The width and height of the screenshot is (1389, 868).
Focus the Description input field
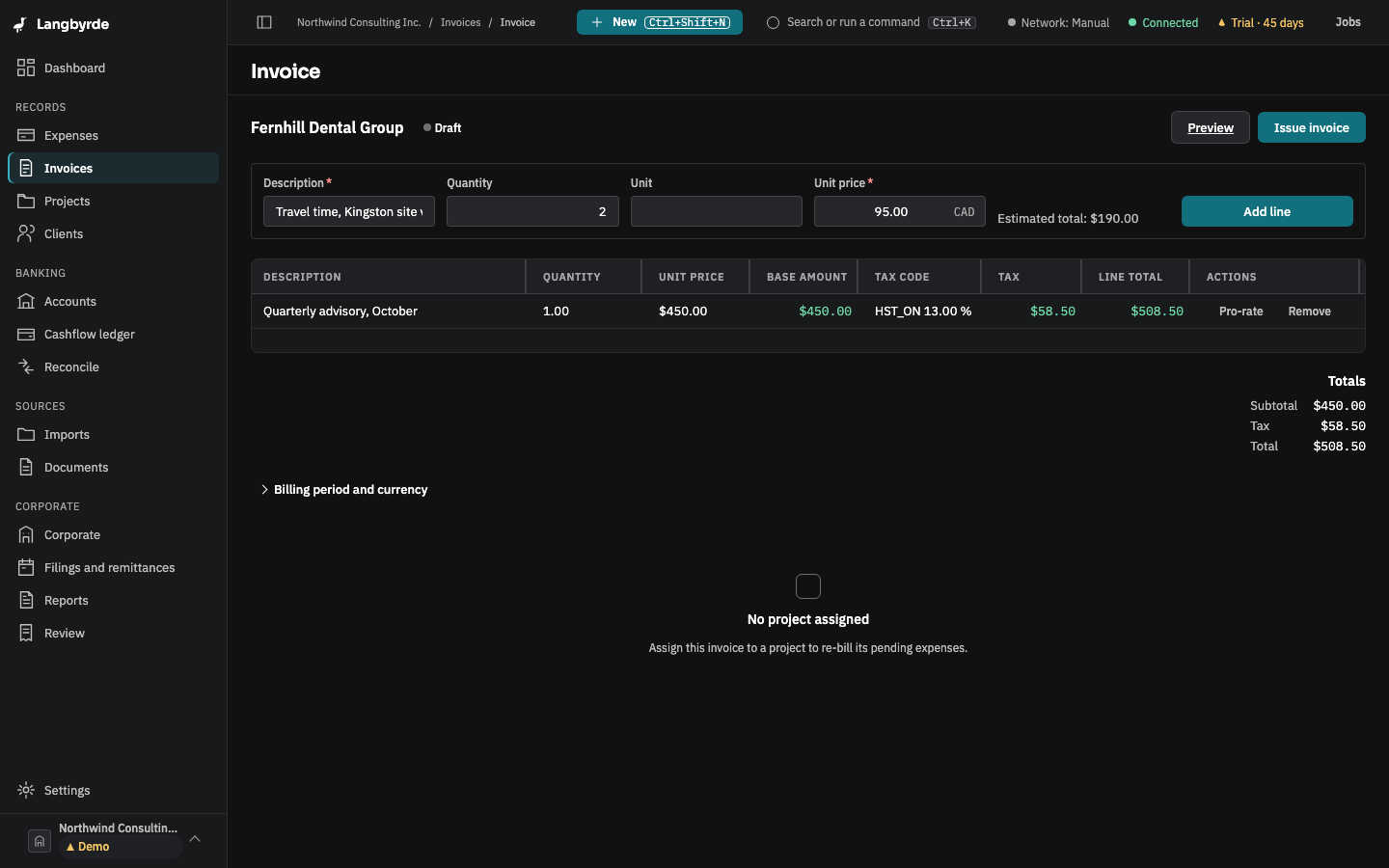349,211
